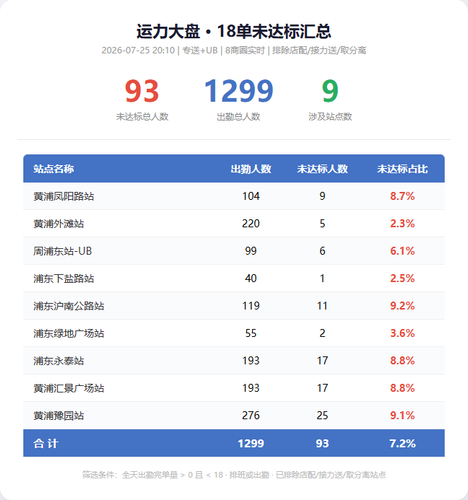The height and width of the screenshot is (500, 468).
Task: Click attendance value 276
Action: point(251,415)
